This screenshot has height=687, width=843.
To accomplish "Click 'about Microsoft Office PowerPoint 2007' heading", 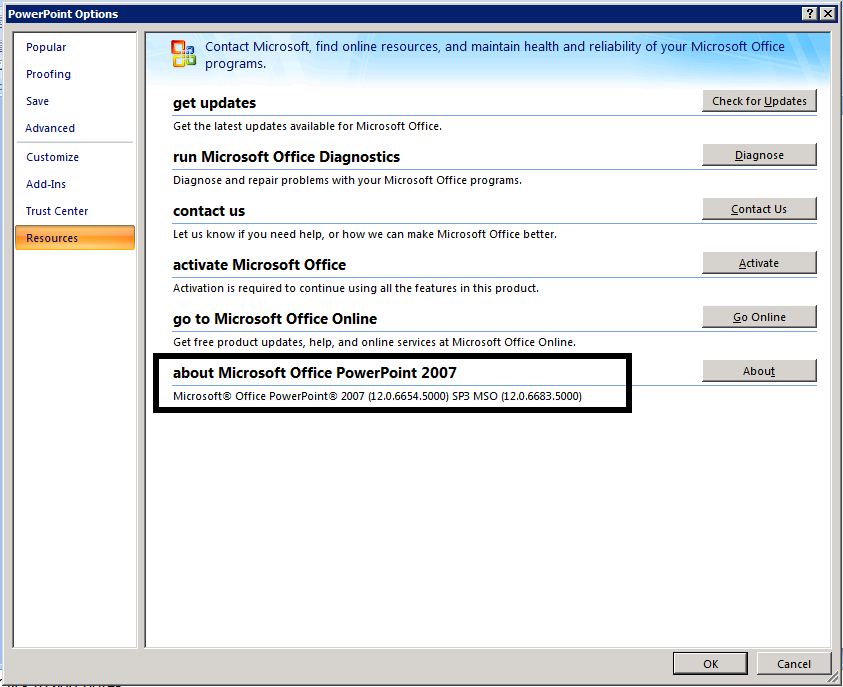I will (315, 373).
